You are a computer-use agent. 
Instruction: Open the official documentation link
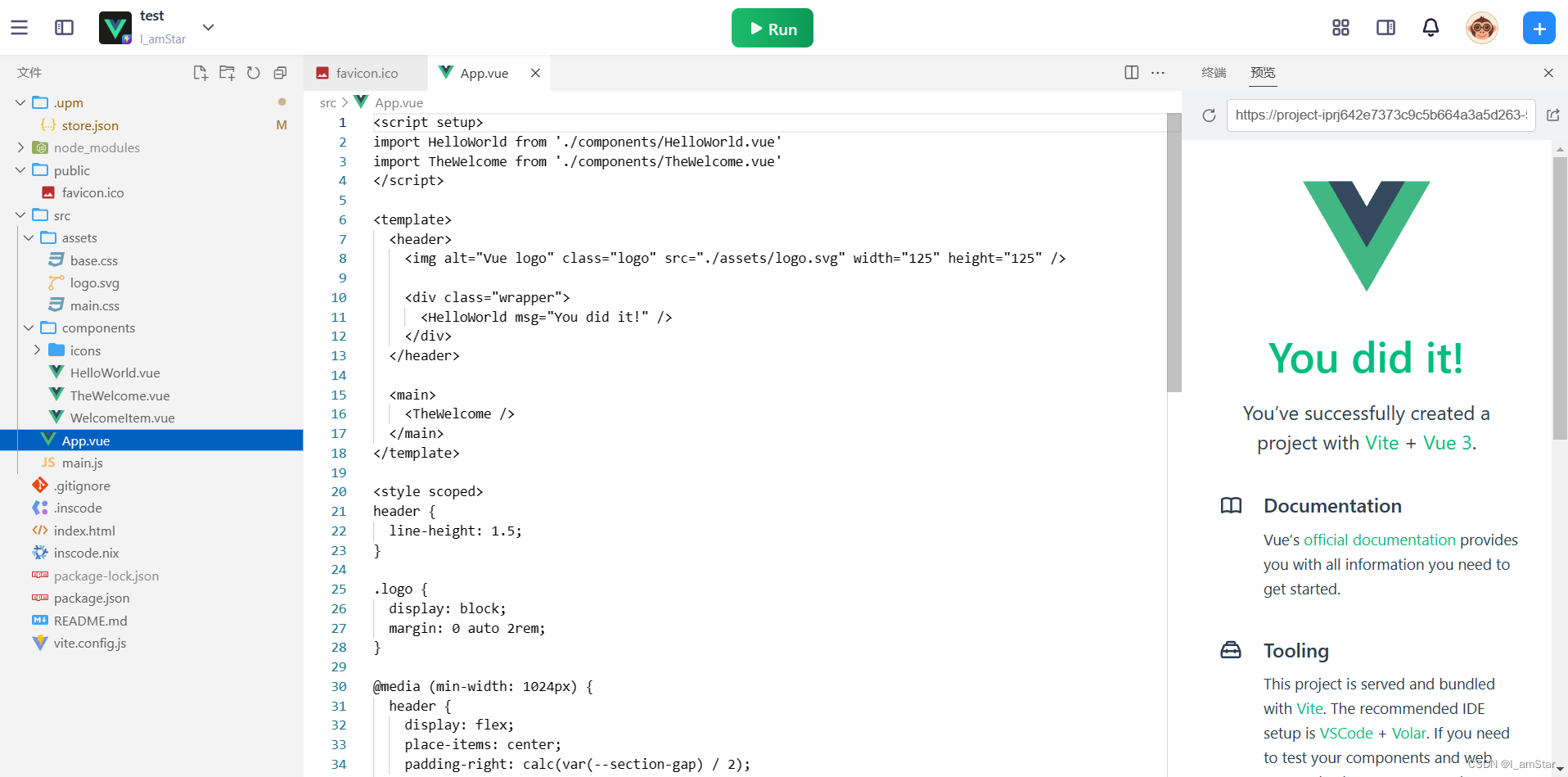[x=1380, y=540]
